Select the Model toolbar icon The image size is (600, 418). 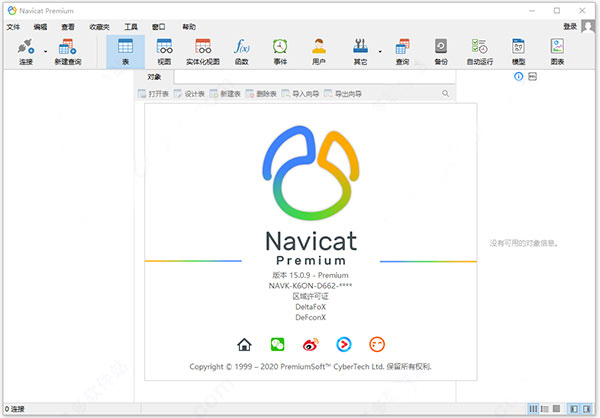click(x=518, y=52)
